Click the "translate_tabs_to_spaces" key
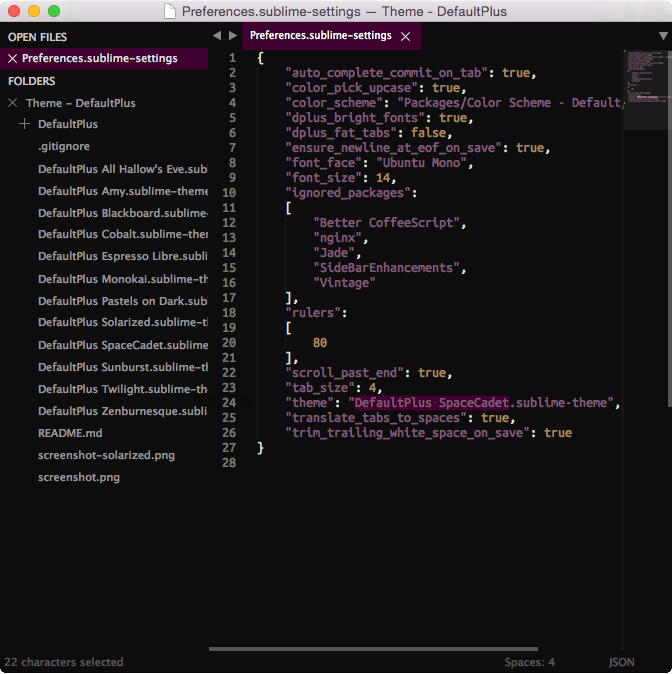Image resolution: width=672 pixels, height=674 pixels. tap(376, 418)
